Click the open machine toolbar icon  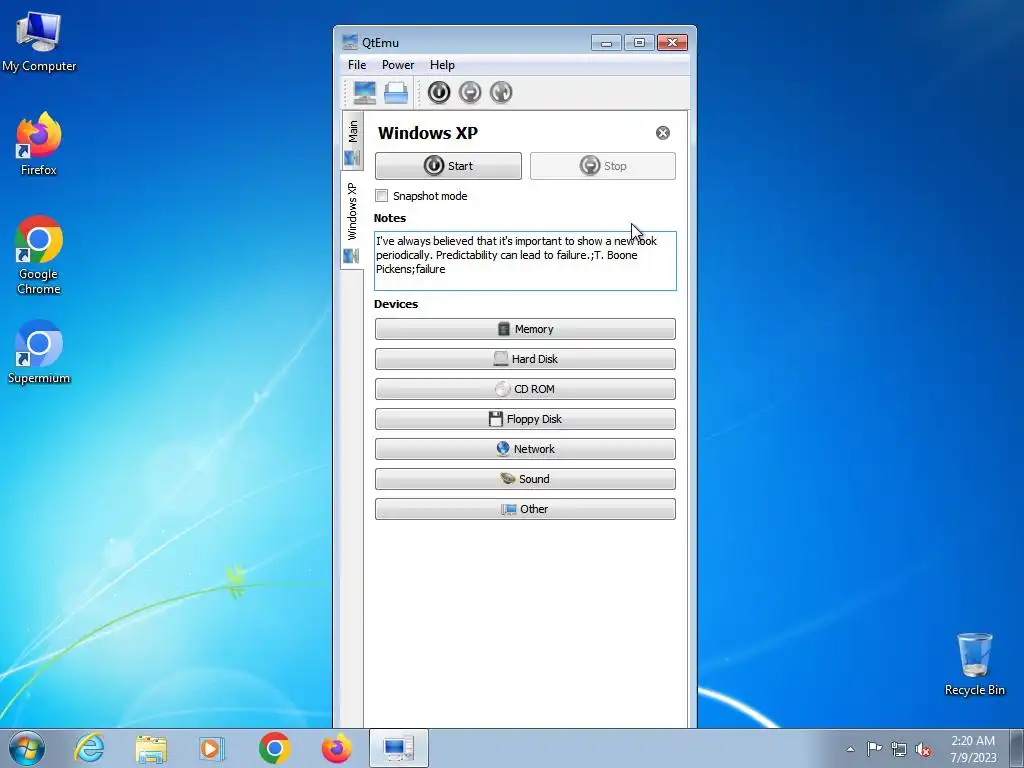click(x=396, y=93)
